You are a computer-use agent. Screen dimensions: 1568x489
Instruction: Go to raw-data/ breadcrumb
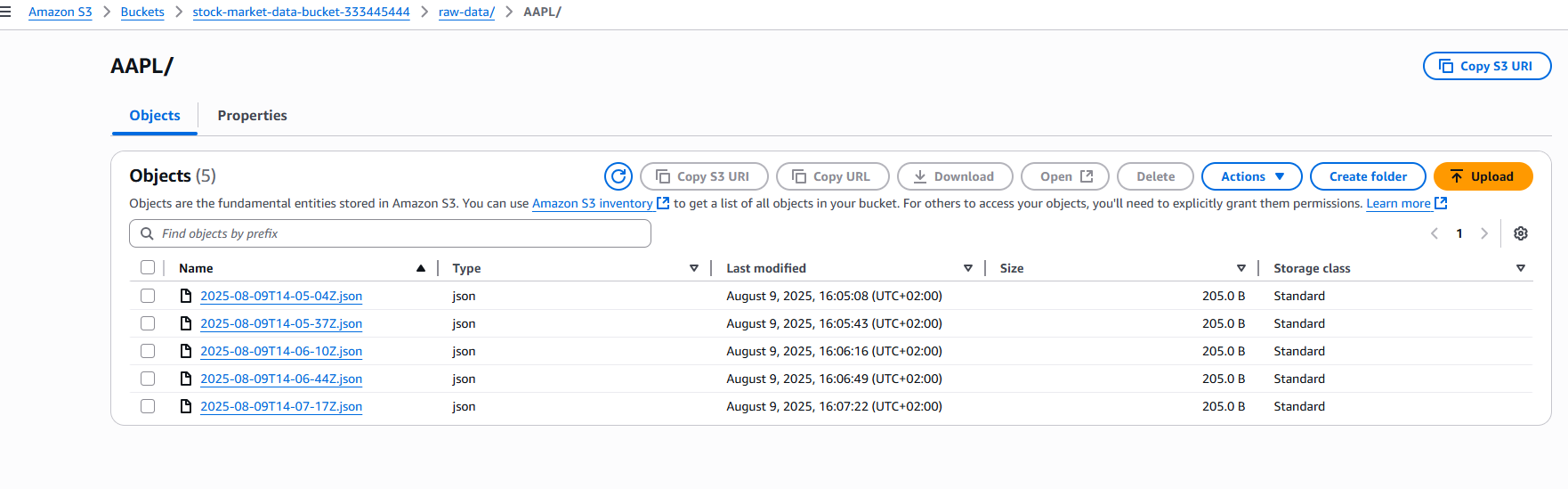pyautogui.click(x=466, y=12)
